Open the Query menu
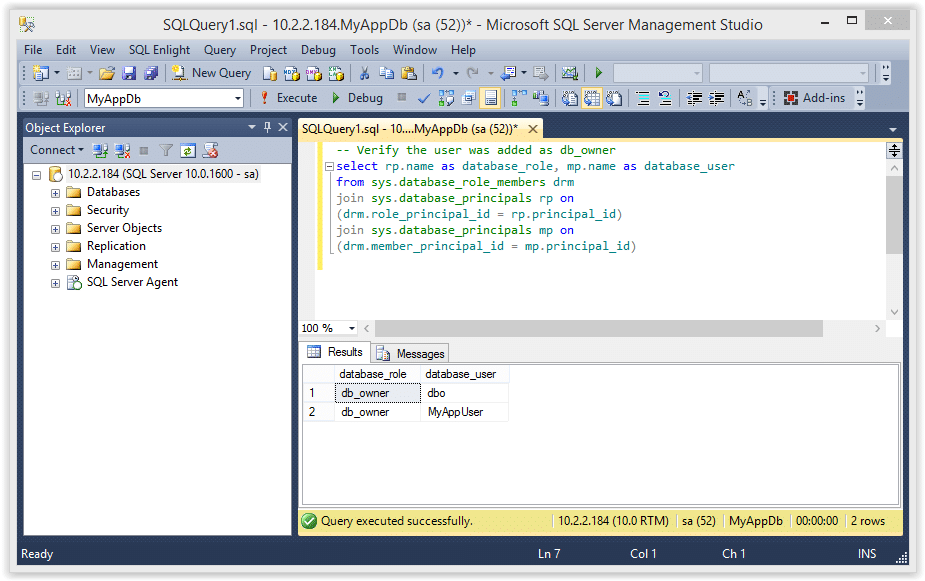 point(219,50)
